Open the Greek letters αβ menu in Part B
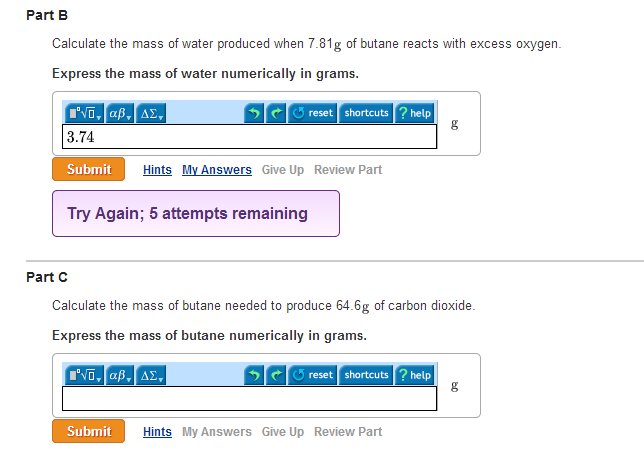This screenshot has width=644, height=454. (x=120, y=113)
